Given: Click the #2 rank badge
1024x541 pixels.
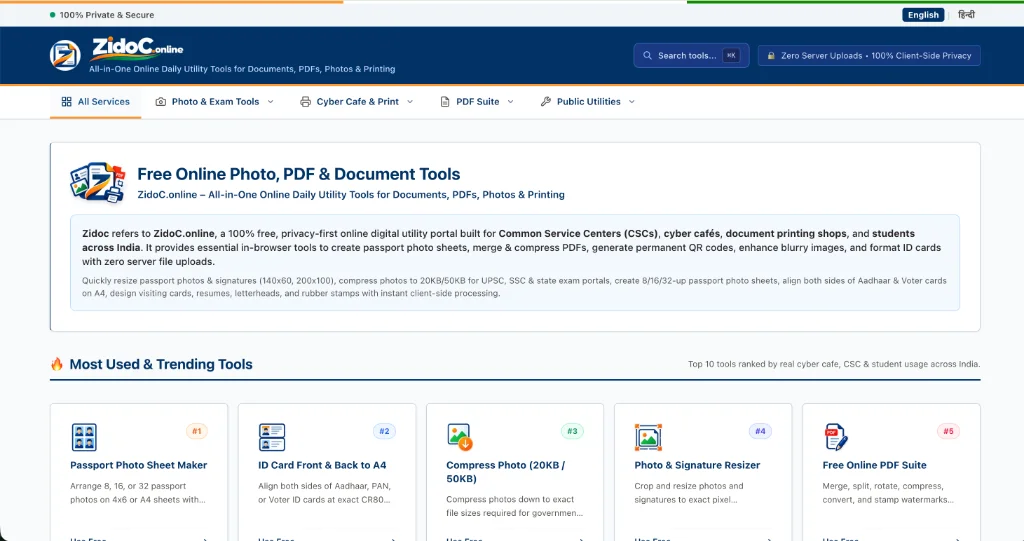Looking at the screenshot, I should tap(384, 431).
